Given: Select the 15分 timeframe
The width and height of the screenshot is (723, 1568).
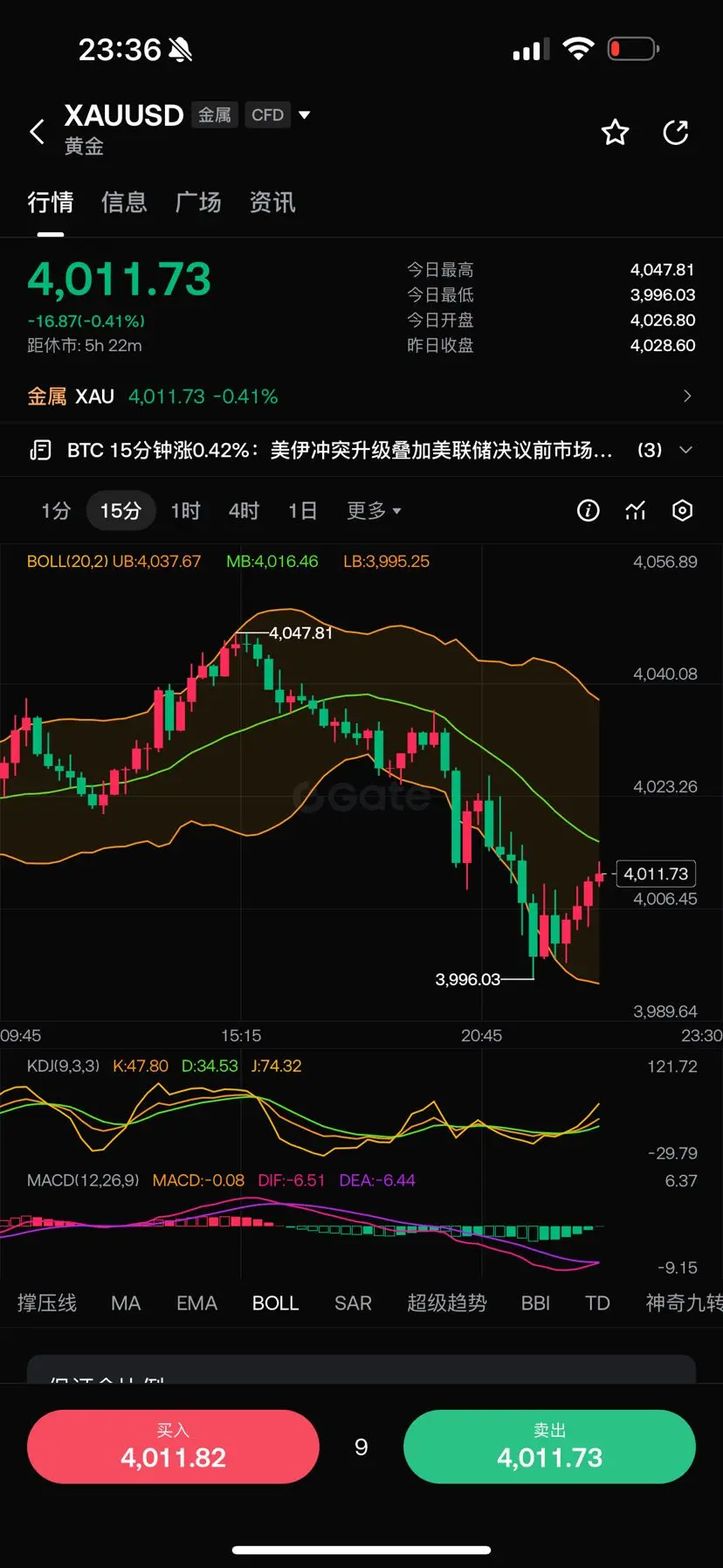Looking at the screenshot, I should (x=120, y=510).
